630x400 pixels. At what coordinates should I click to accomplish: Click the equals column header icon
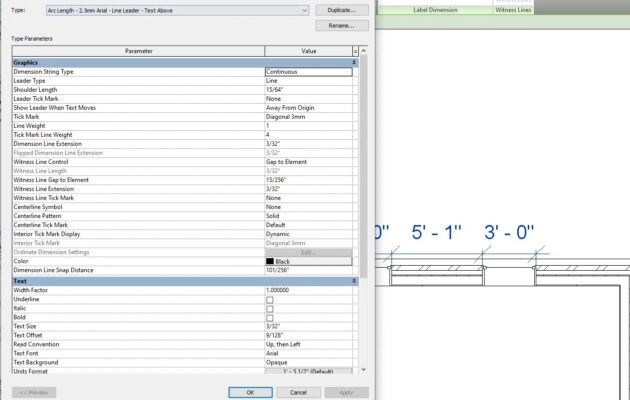[355, 50]
